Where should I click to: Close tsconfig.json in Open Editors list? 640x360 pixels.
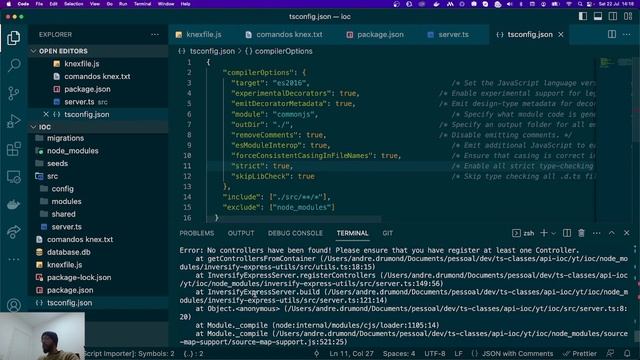(46, 114)
